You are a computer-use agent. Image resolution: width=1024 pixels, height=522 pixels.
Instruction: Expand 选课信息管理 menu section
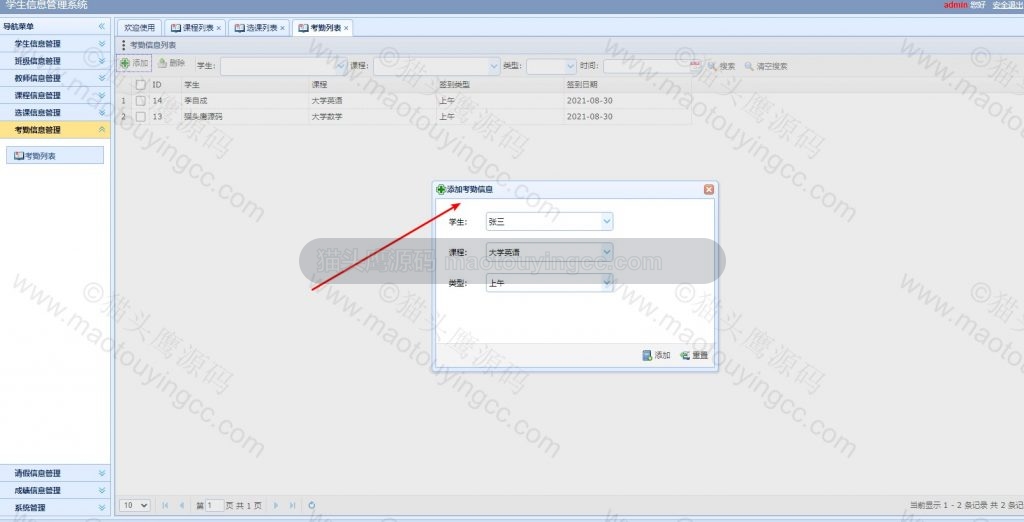click(55, 112)
